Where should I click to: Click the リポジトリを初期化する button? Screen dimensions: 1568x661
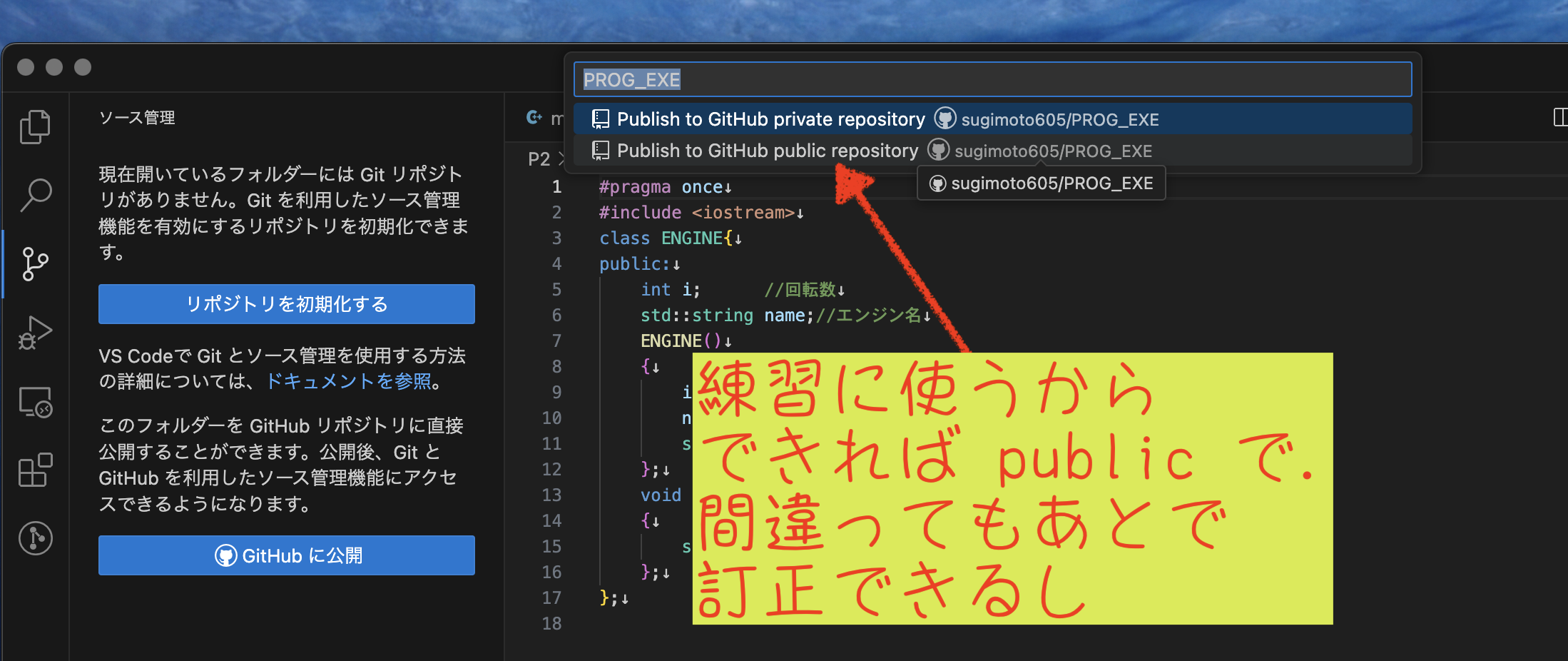point(287,304)
